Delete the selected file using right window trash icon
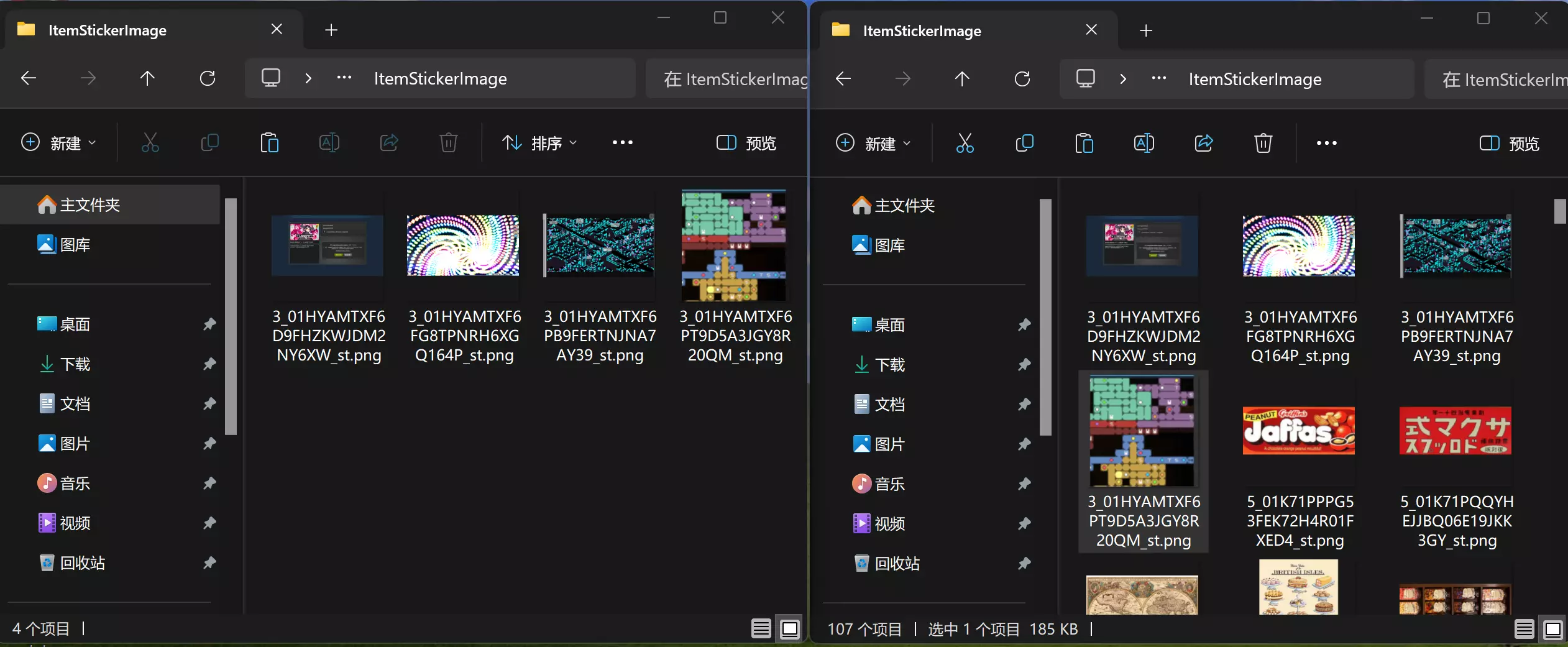The image size is (1568, 647). click(1263, 144)
